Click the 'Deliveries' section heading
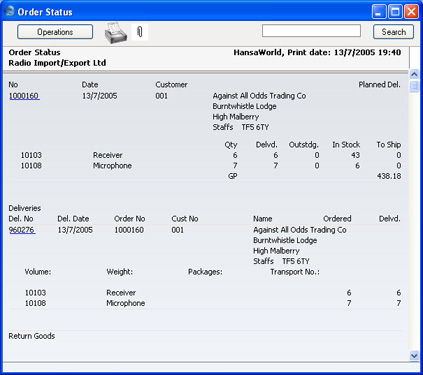Image resolution: width=423 pixels, height=375 pixels. (25, 208)
